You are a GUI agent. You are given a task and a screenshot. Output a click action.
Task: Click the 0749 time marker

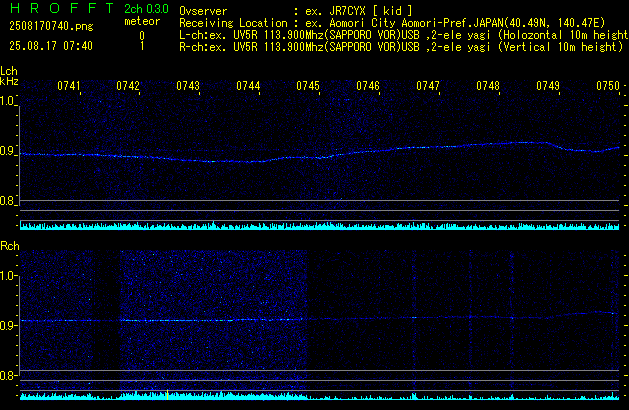tap(548, 86)
